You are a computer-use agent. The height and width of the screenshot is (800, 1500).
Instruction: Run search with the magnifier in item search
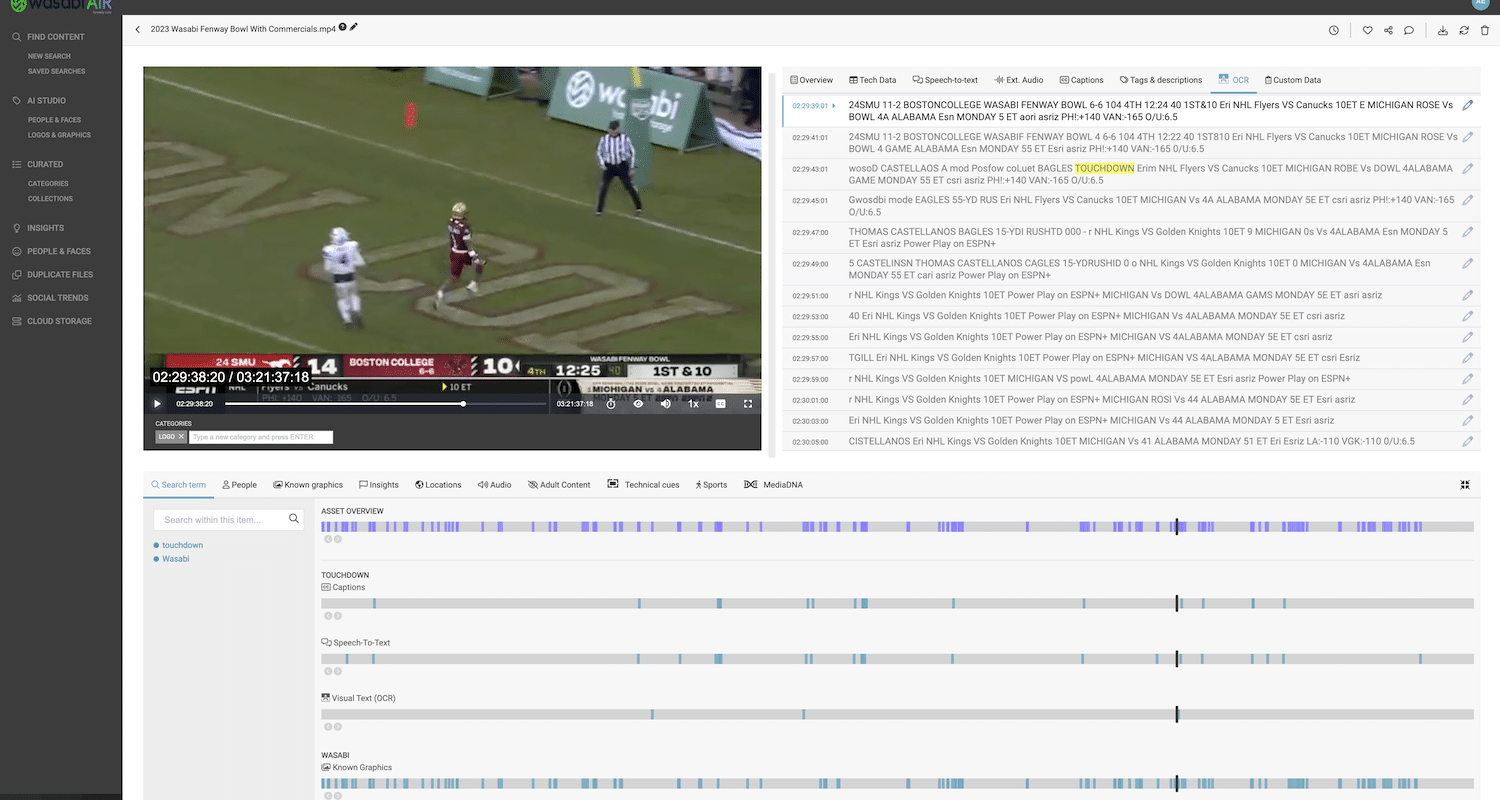click(294, 519)
